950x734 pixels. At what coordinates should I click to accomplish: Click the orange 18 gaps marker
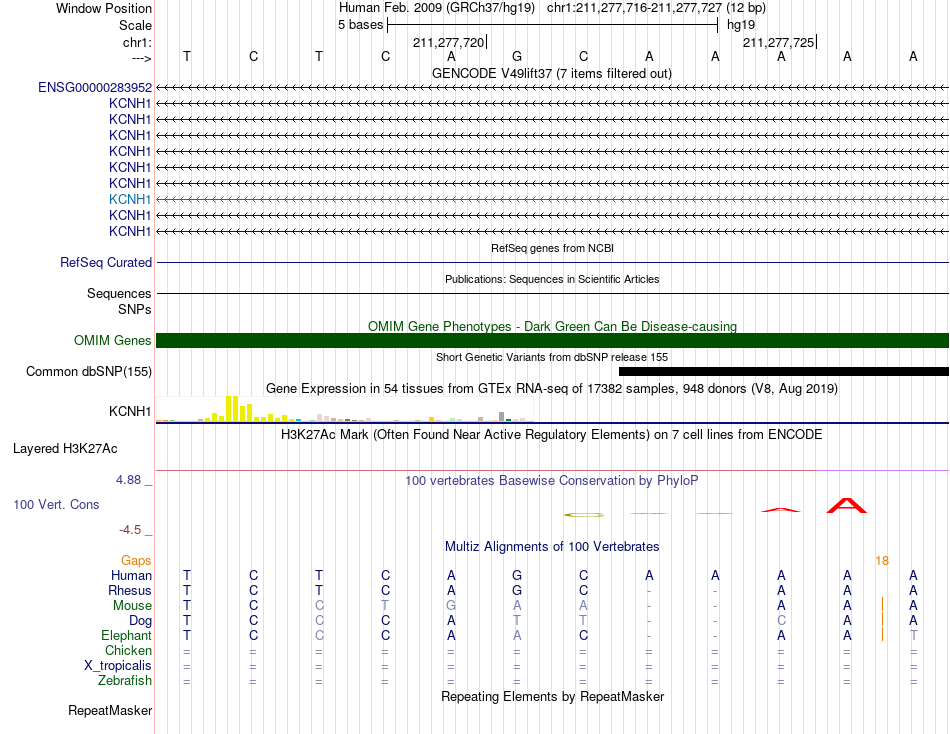(882, 561)
